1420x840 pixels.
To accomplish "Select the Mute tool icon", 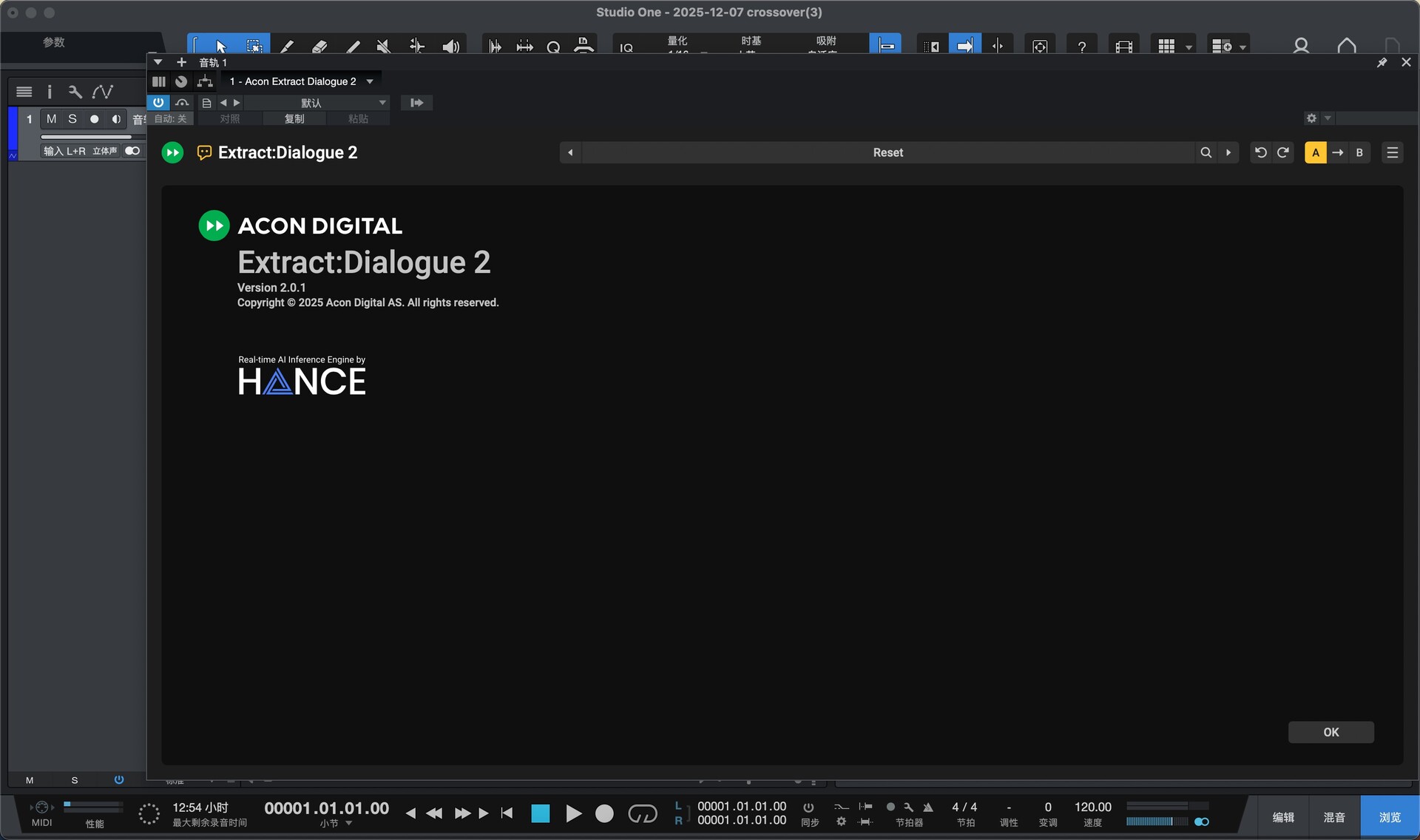I will [x=383, y=46].
